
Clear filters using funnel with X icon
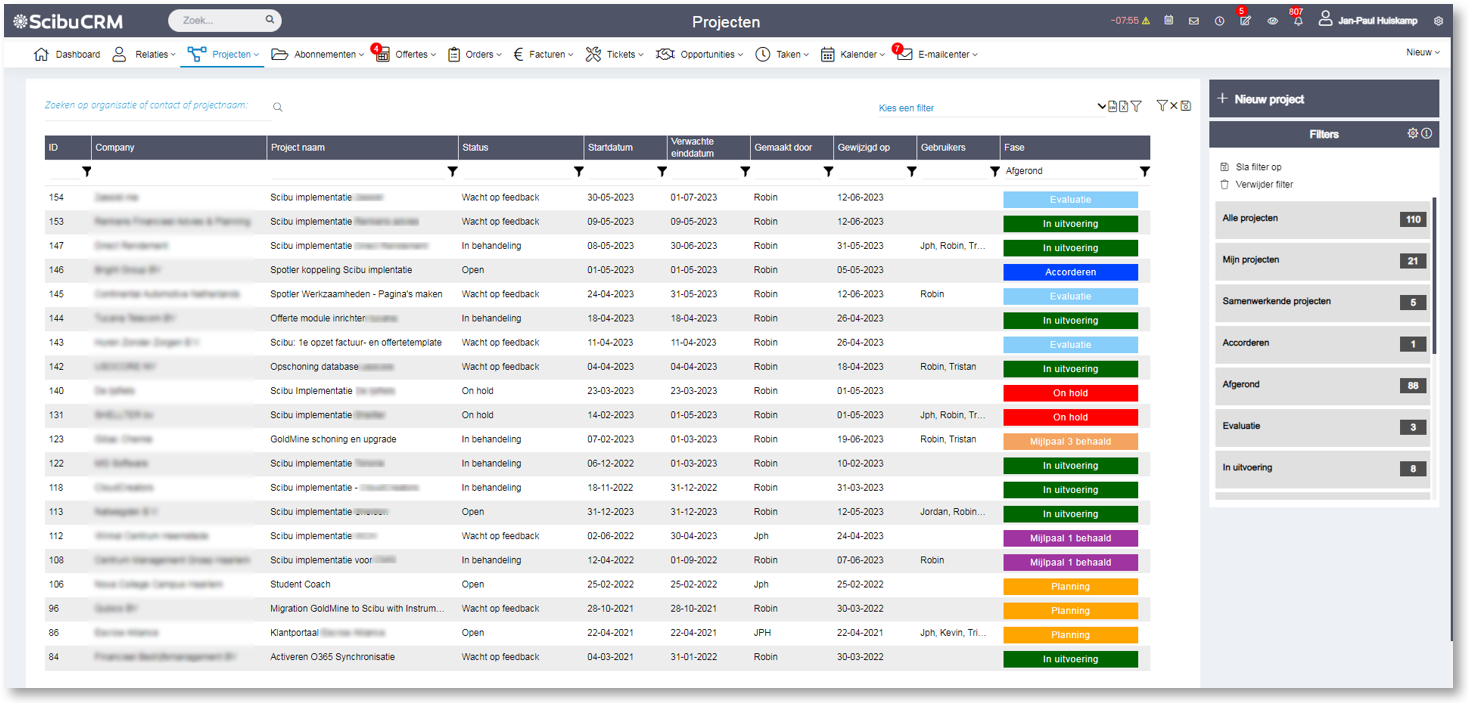pyautogui.click(x=1167, y=106)
